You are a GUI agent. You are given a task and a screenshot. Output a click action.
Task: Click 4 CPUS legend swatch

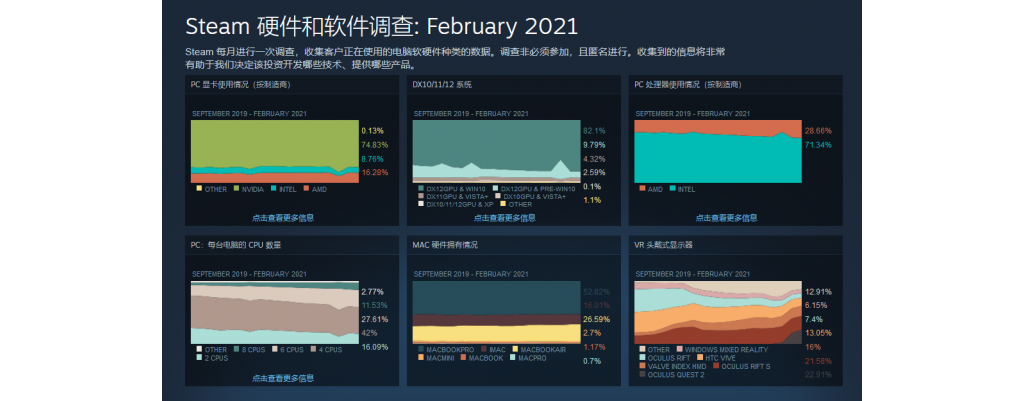point(312,349)
